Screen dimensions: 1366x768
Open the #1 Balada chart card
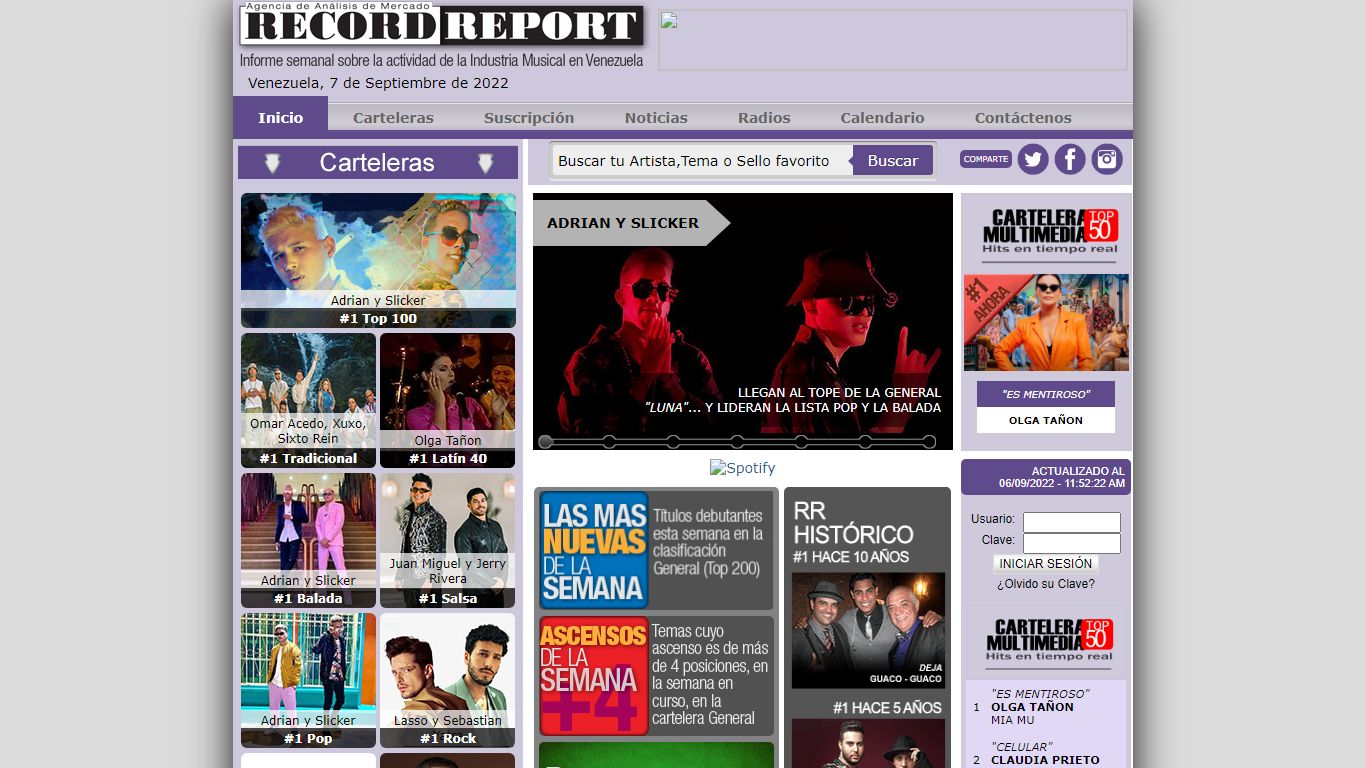click(x=308, y=540)
